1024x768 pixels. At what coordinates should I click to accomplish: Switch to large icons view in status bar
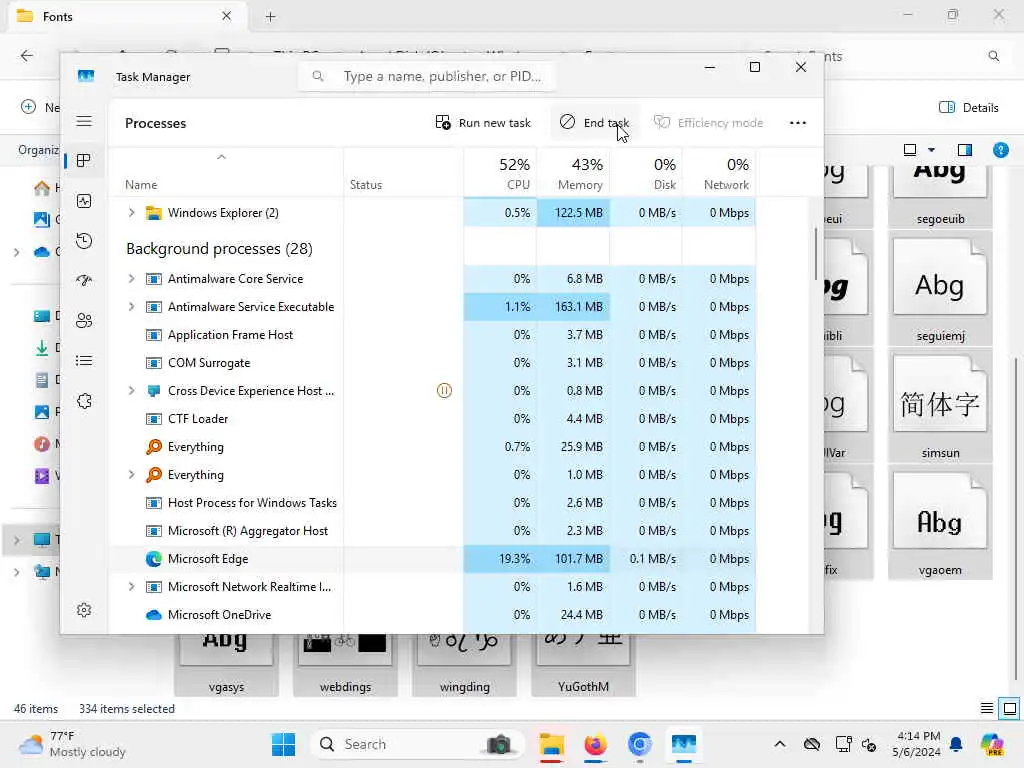pyautogui.click(x=1010, y=709)
